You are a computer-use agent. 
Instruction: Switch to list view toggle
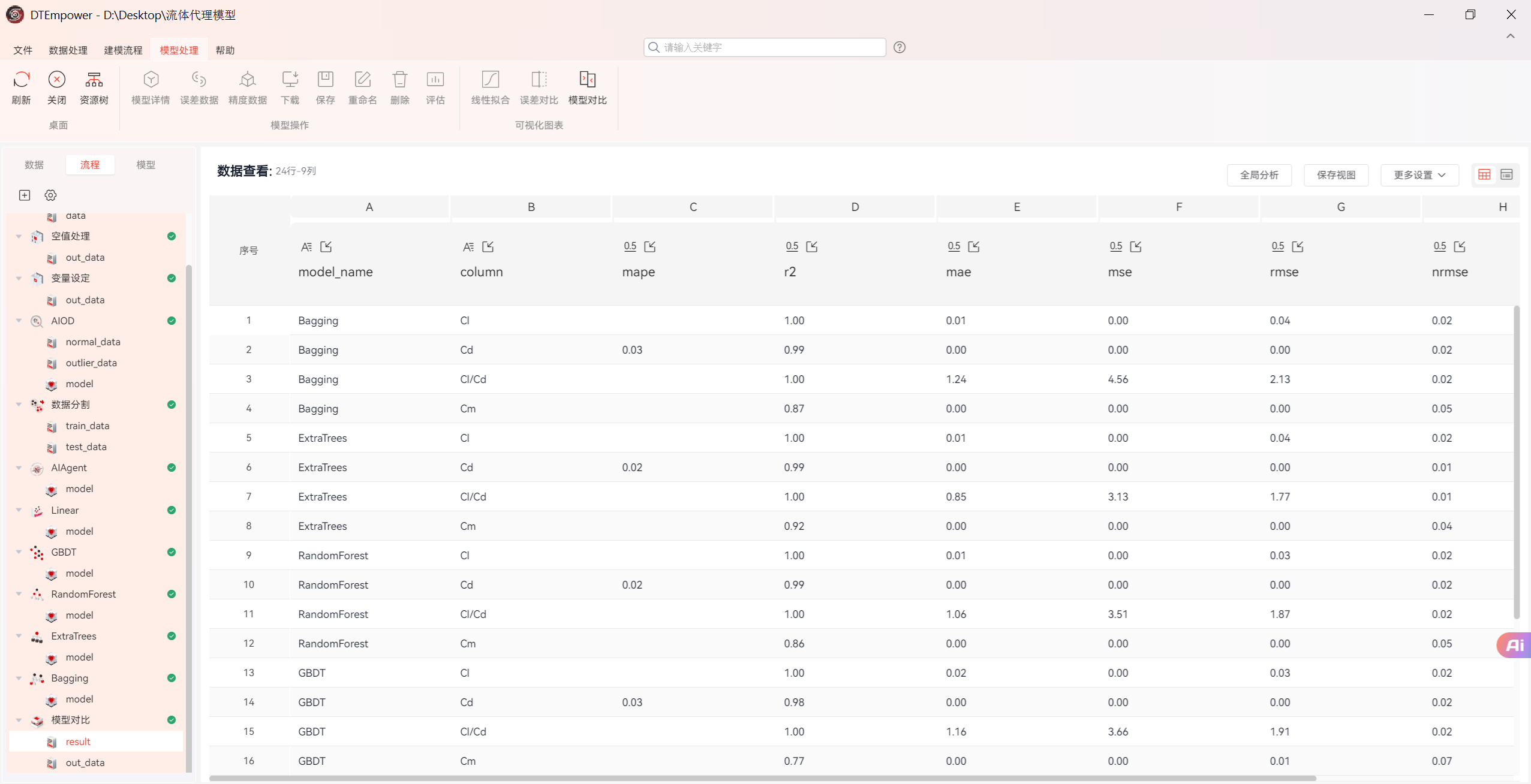[1506, 174]
